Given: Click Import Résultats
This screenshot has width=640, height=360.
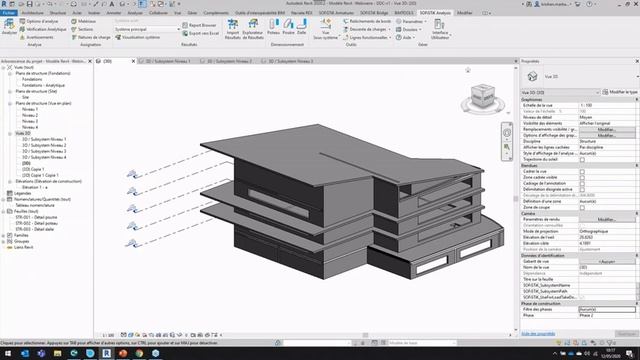Looking at the screenshot, I should coord(233,29).
